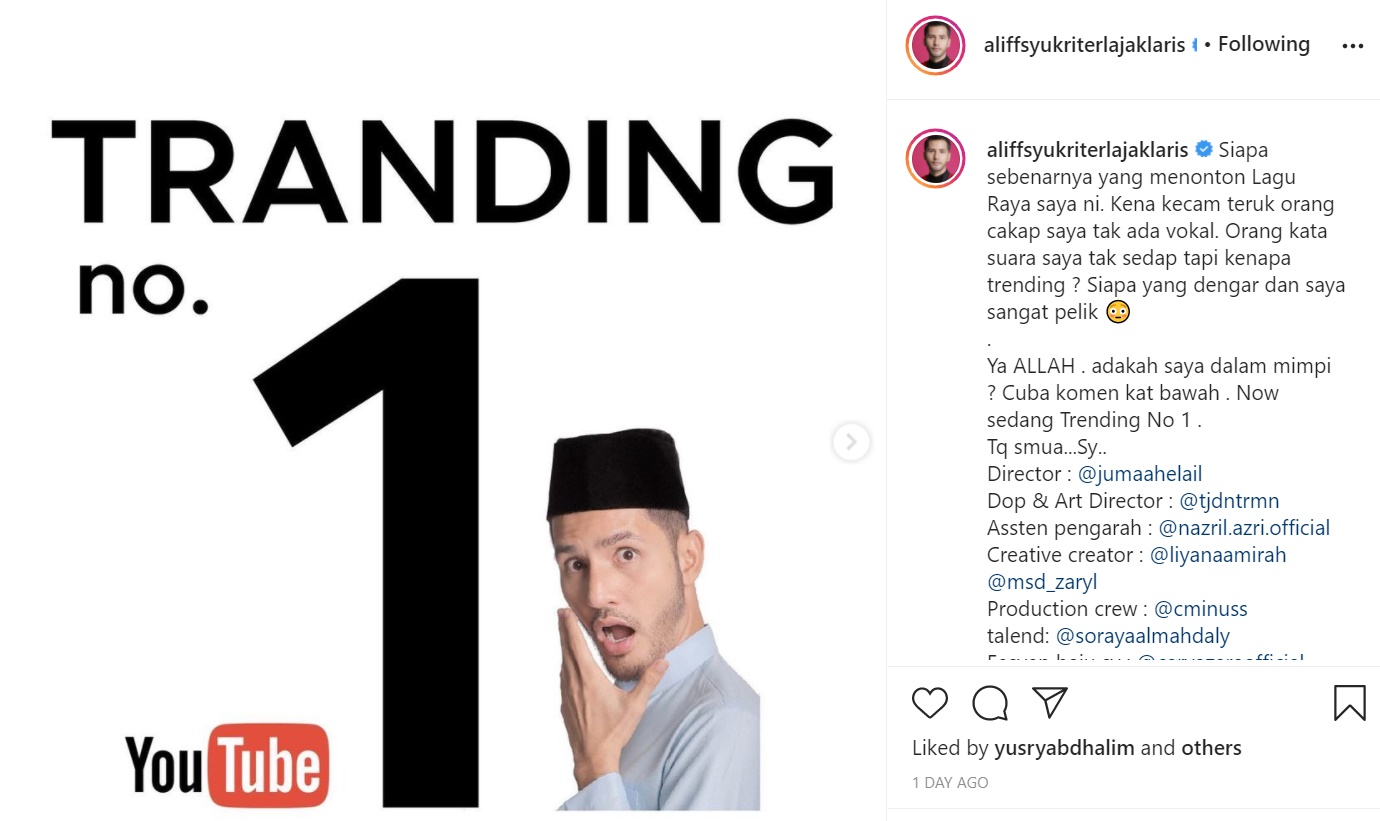The width and height of the screenshot is (1380, 821).
Task: Toggle the Following button in header
Action: tap(1263, 44)
